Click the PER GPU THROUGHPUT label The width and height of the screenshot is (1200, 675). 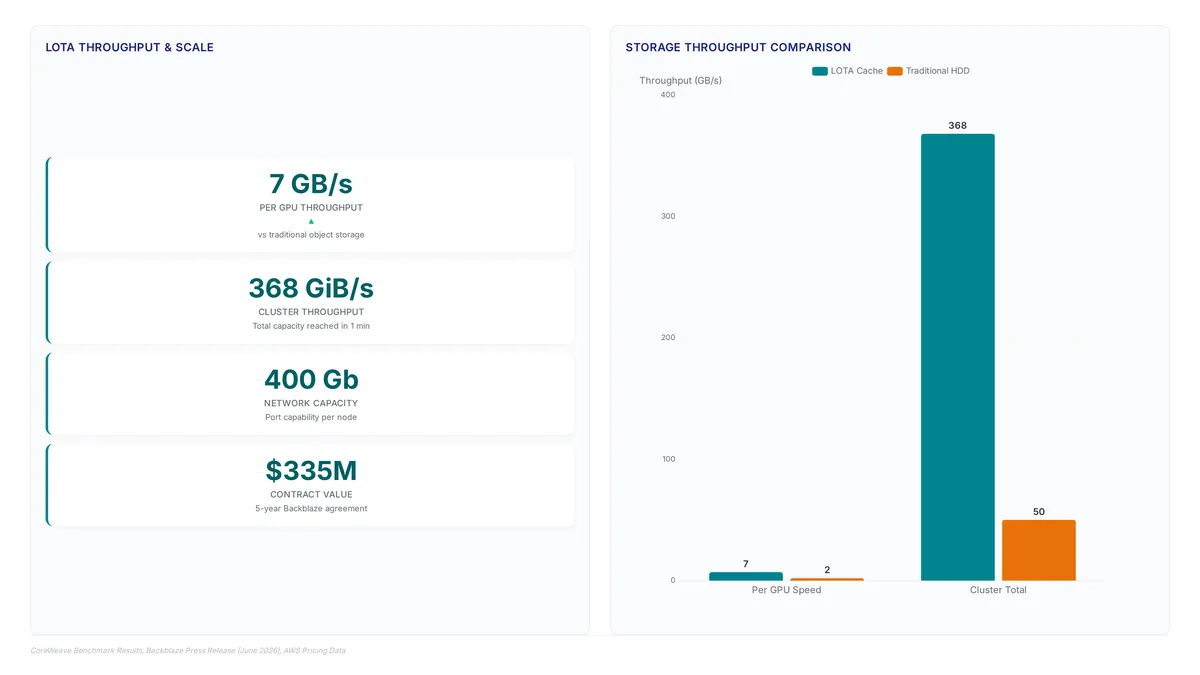pos(311,208)
